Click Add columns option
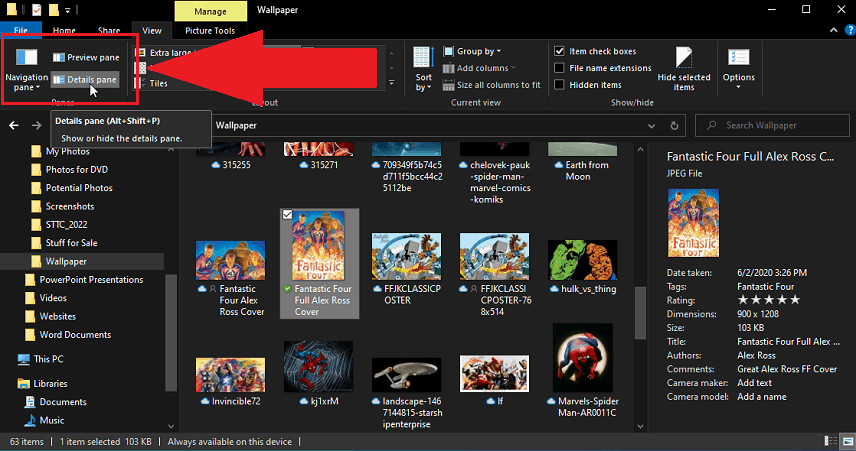This screenshot has width=856, height=451. coord(479,68)
